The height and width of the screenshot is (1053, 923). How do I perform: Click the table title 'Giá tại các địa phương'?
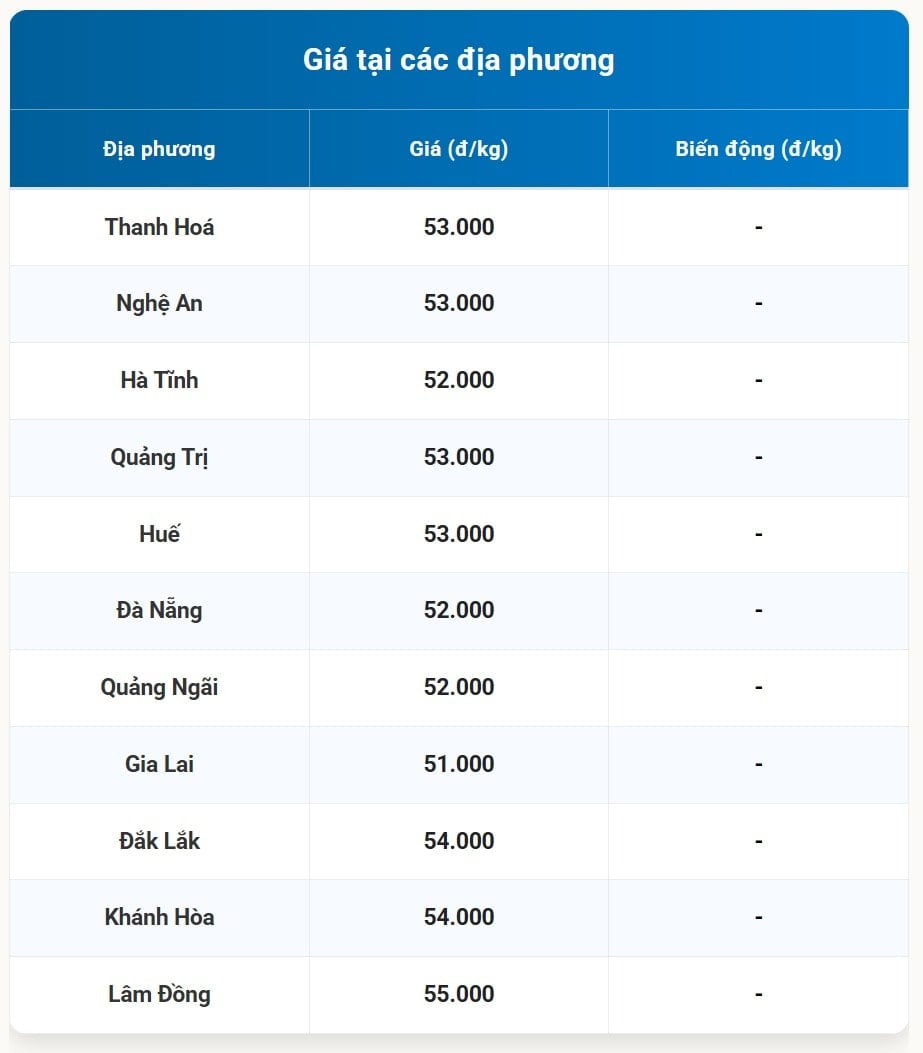point(459,60)
